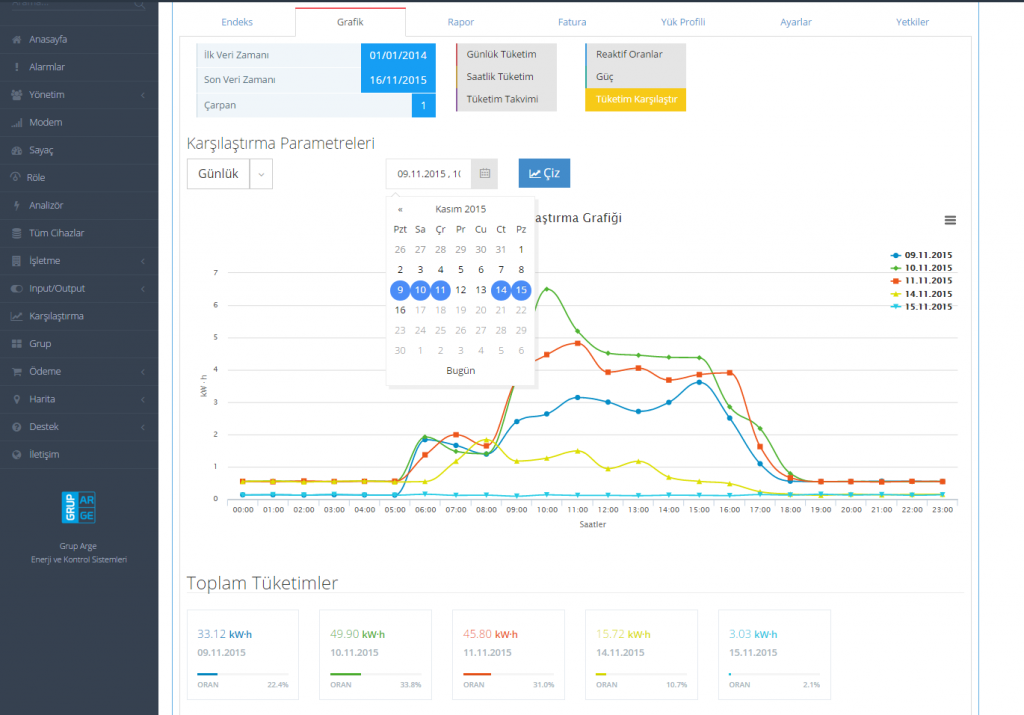Select Günlük Tüketim chart option

[506, 55]
